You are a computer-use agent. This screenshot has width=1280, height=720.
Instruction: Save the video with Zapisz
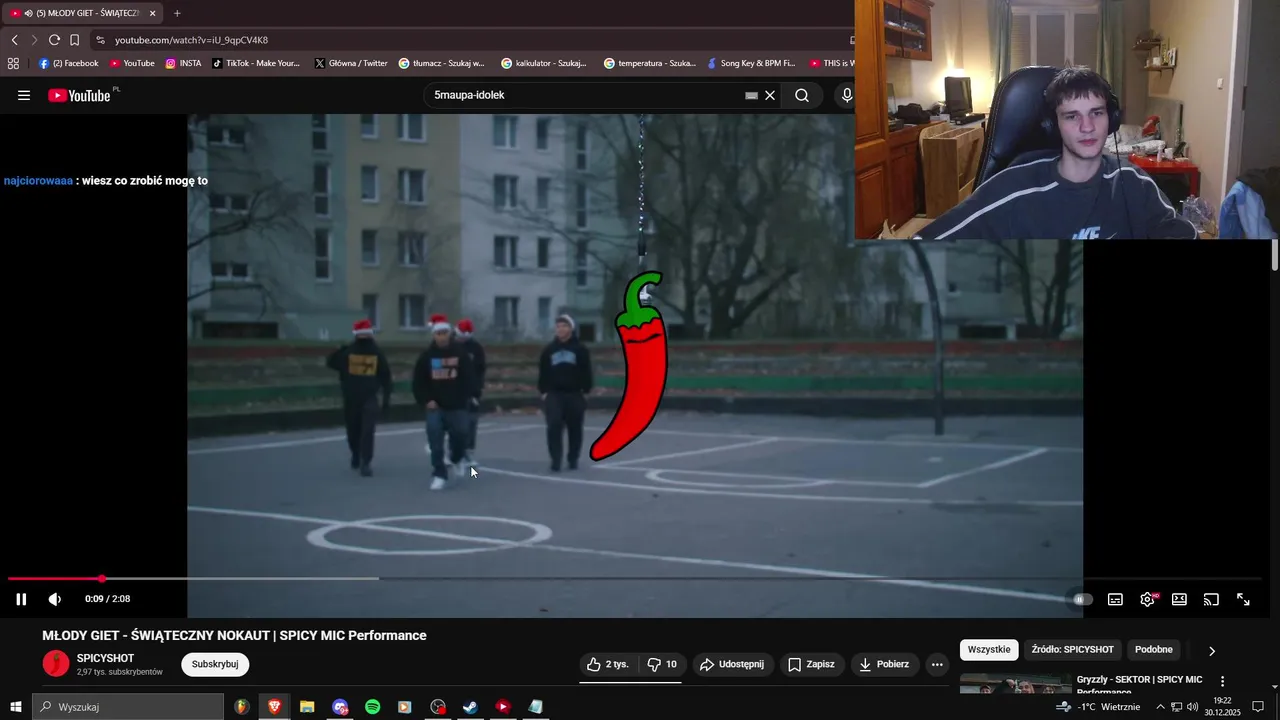(x=811, y=664)
